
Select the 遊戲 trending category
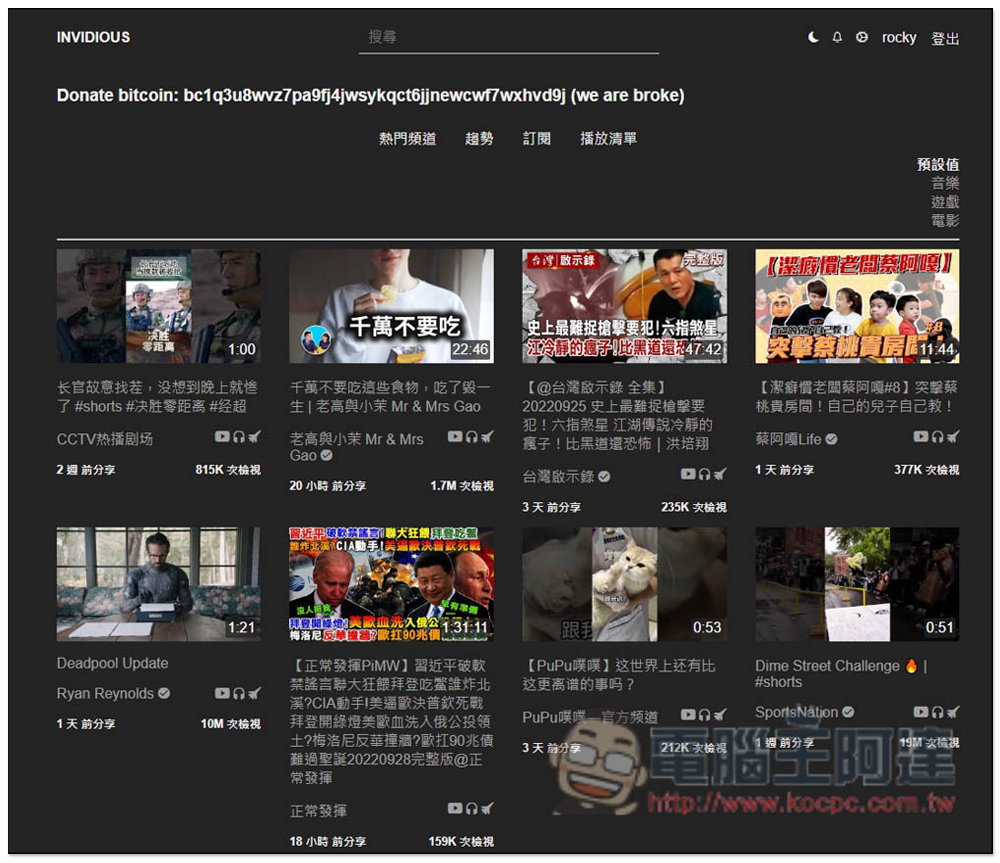tap(945, 202)
